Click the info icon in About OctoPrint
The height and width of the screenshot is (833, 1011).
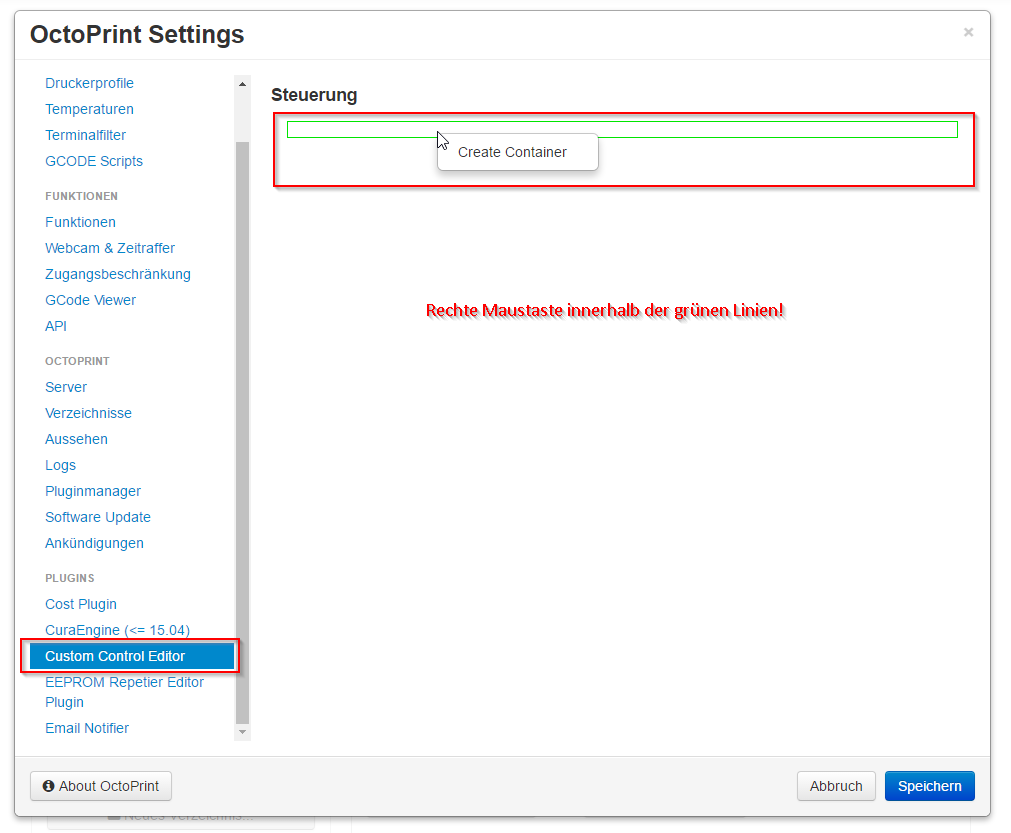(48, 786)
